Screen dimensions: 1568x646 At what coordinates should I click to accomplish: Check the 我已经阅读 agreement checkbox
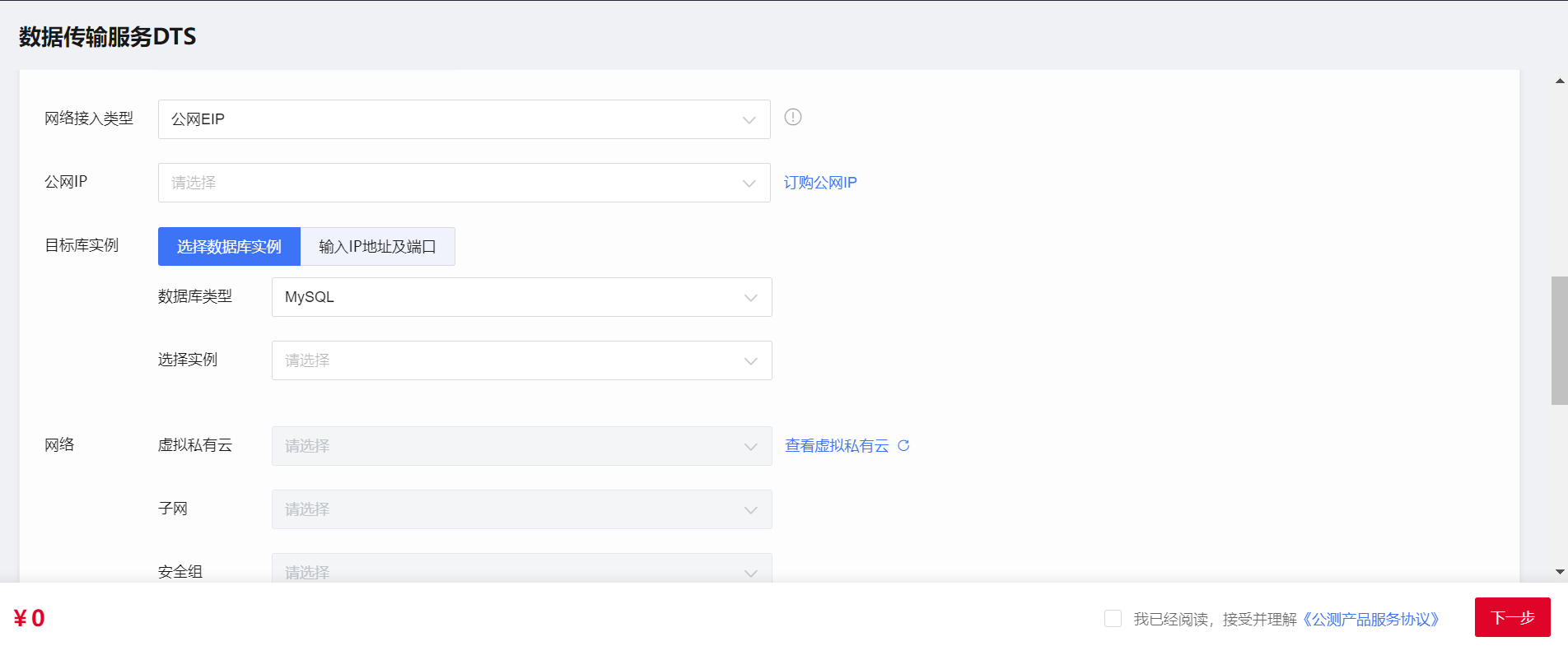[1113, 618]
